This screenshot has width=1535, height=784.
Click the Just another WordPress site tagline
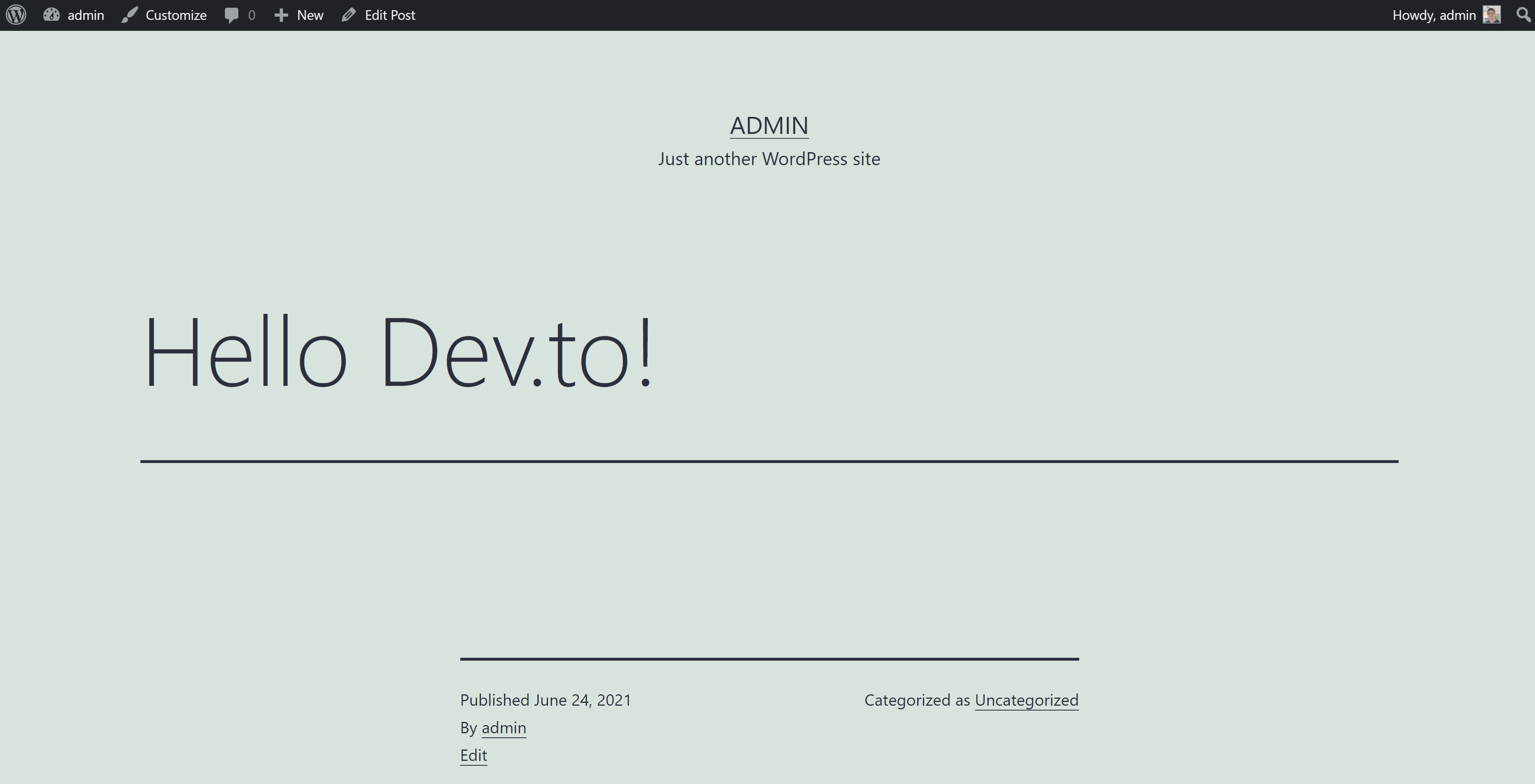click(769, 159)
